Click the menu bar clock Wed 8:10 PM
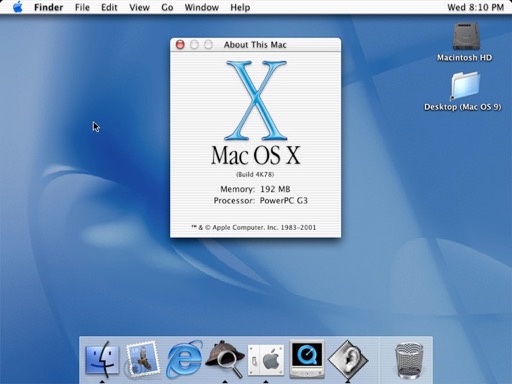Image resolution: width=512 pixels, height=384 pixels. 475,7
